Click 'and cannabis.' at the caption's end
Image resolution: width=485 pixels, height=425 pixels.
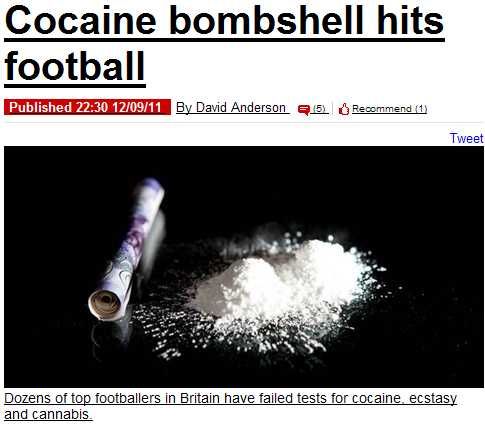point(48,414)
